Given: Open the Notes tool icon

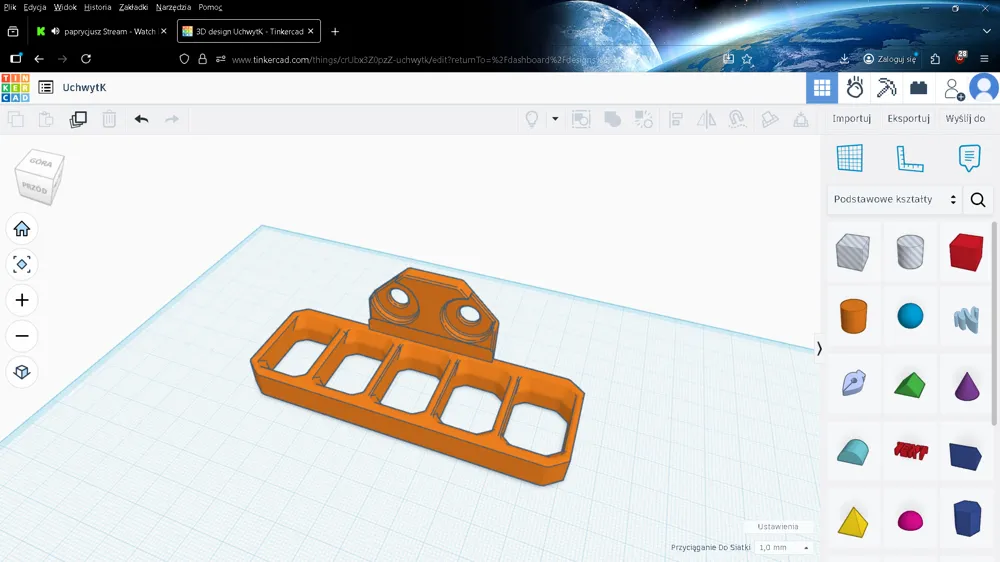Looking at the screenshot, I should 969,158.
